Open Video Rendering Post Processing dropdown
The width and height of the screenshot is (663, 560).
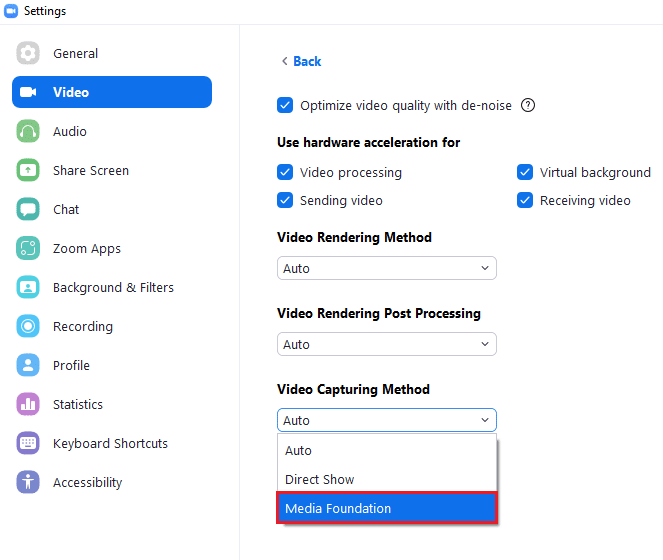[x=386, y=344]
